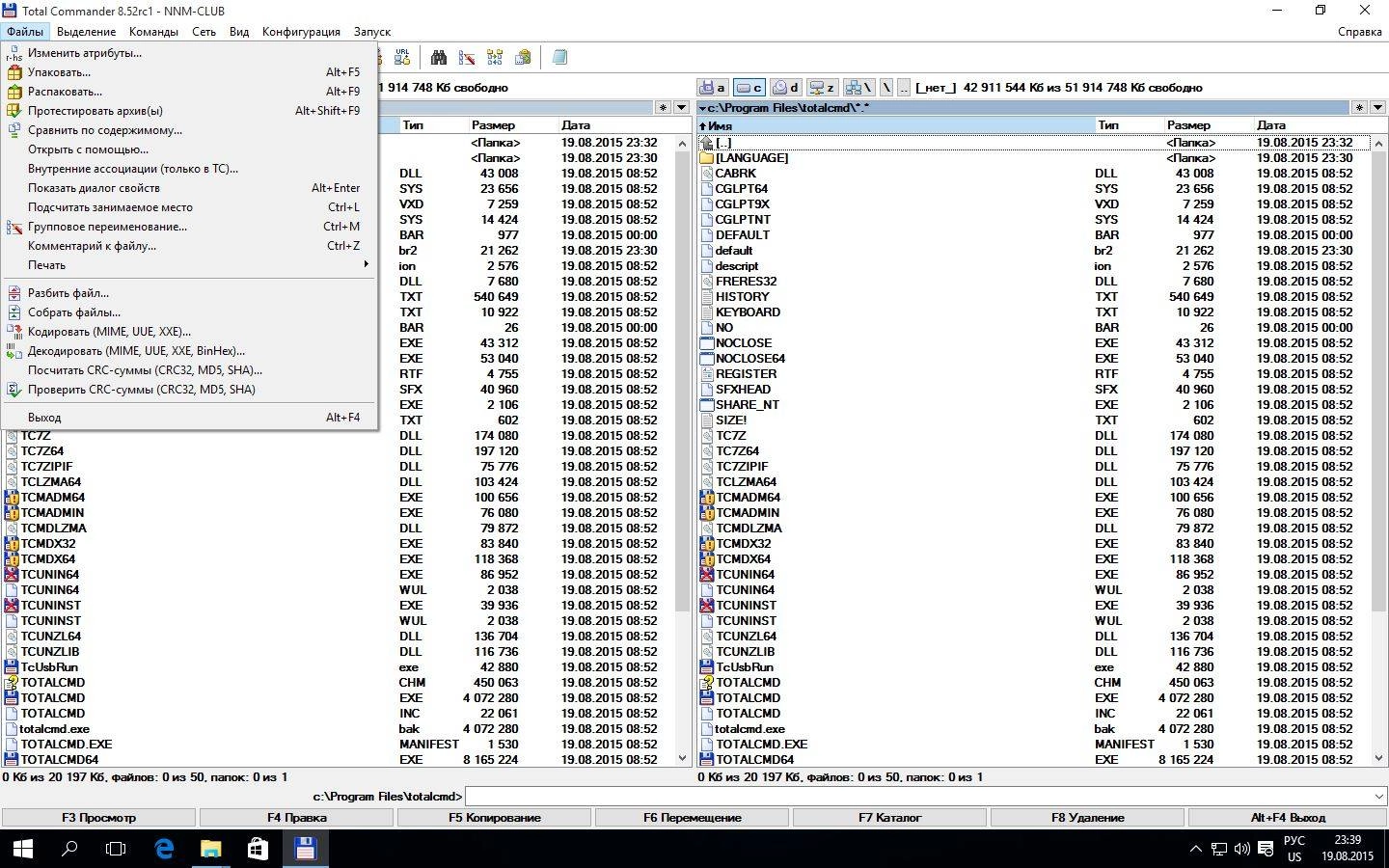Click the [LANGUAGE] folder icon in right panel
Screen dimensions: 1389x868
click(x=707, y=158)
